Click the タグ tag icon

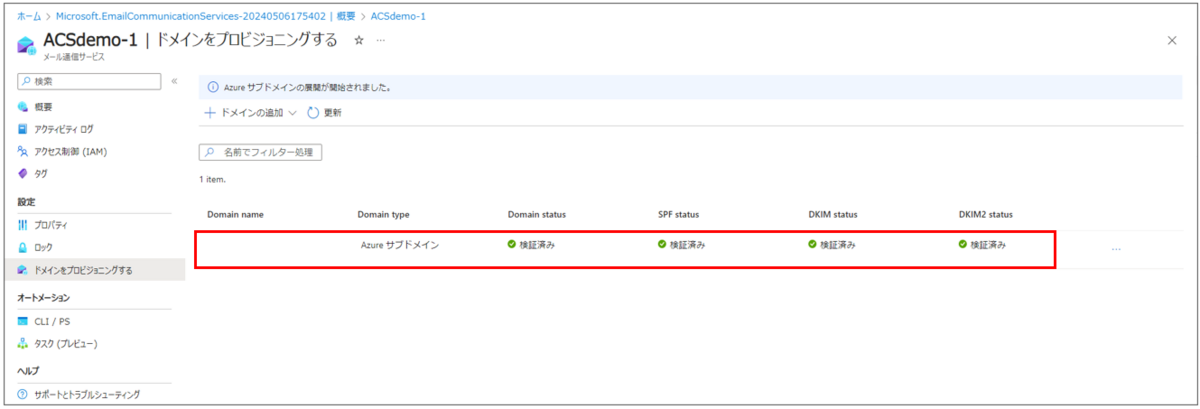pyautogui.click(x=23, y=174)
